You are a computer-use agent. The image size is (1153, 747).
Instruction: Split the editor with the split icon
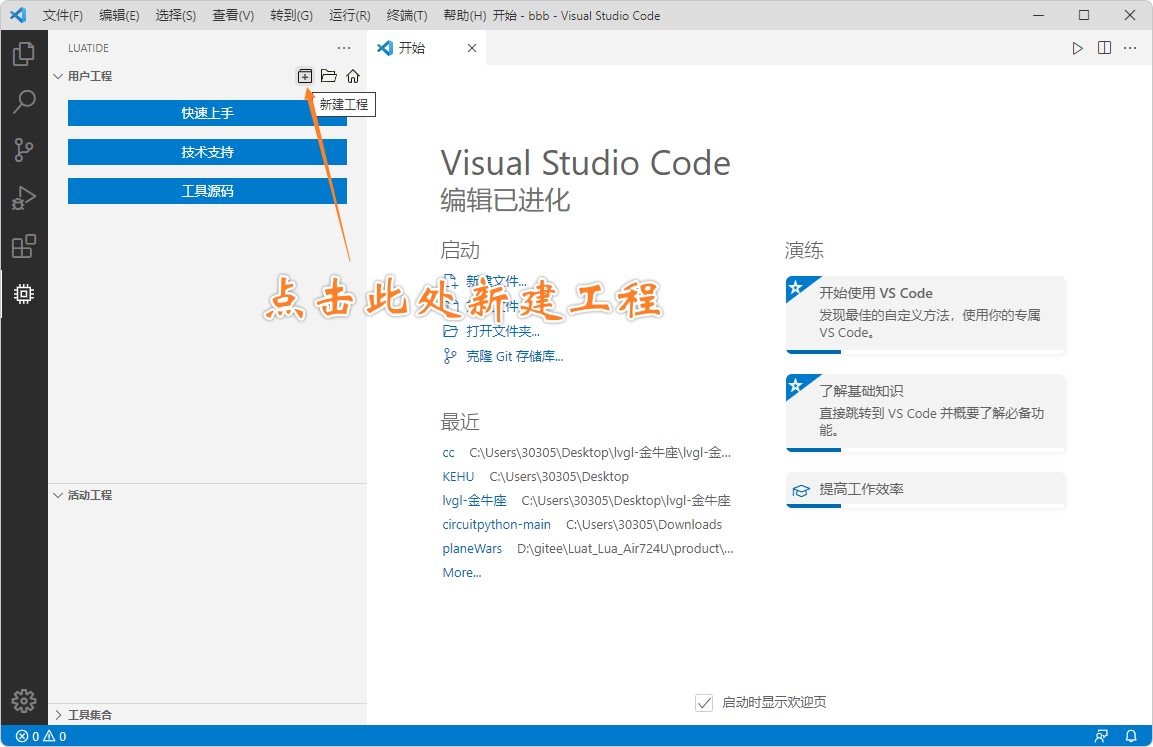[x=1104, y=48]
